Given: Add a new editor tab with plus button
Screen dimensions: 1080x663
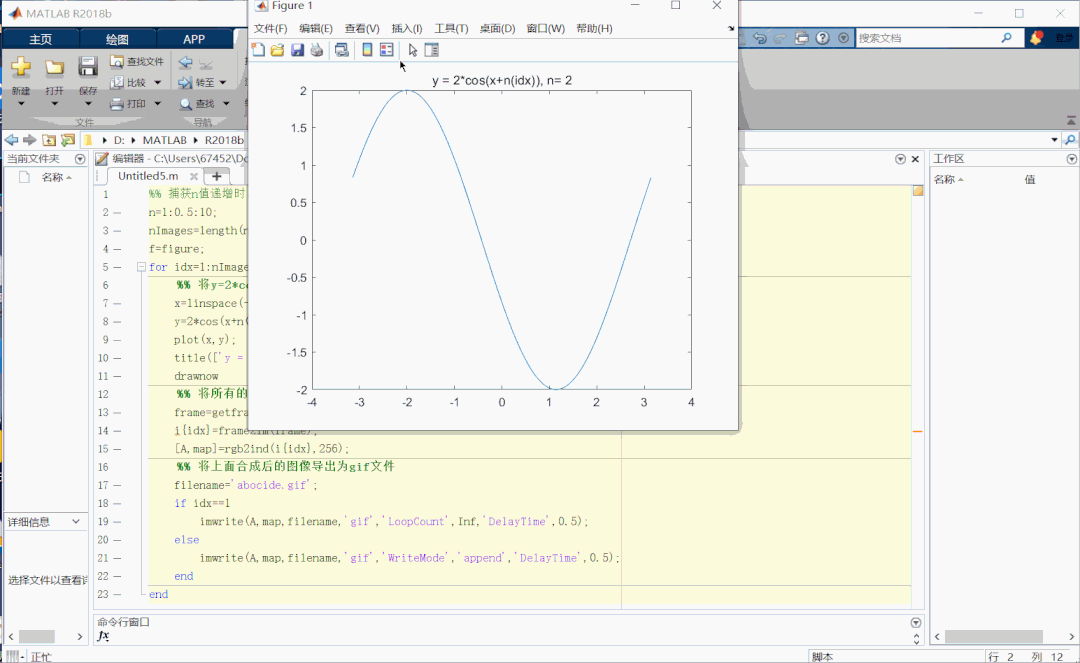Looking at the screenshot, I should point(216,176).
